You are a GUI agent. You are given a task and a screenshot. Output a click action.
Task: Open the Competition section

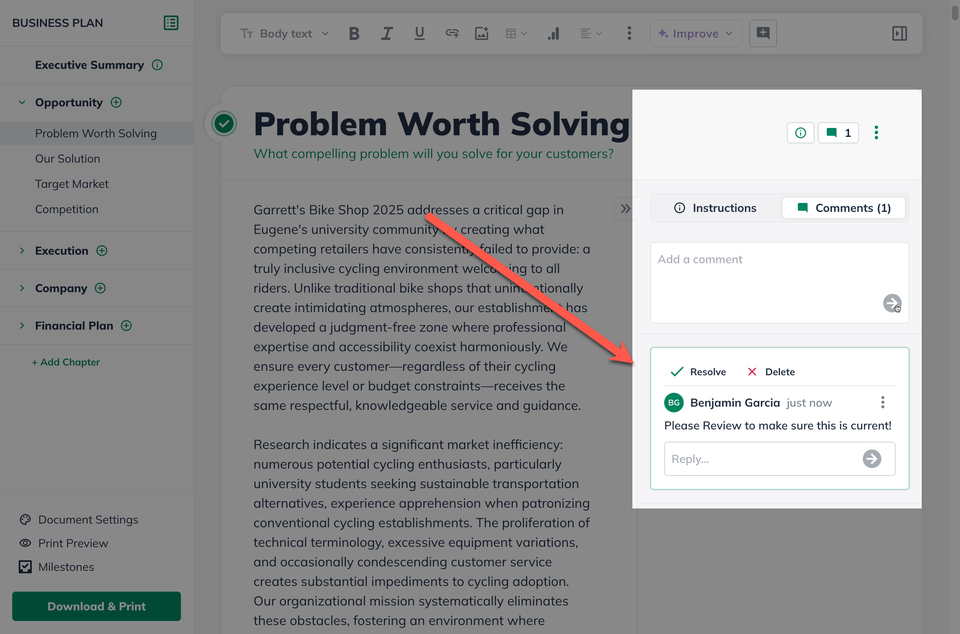(x=67, y=209)
